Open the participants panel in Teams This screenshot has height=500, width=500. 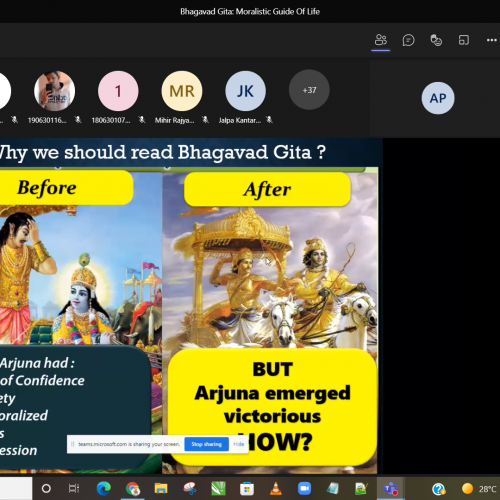click(x=381, y=40)
